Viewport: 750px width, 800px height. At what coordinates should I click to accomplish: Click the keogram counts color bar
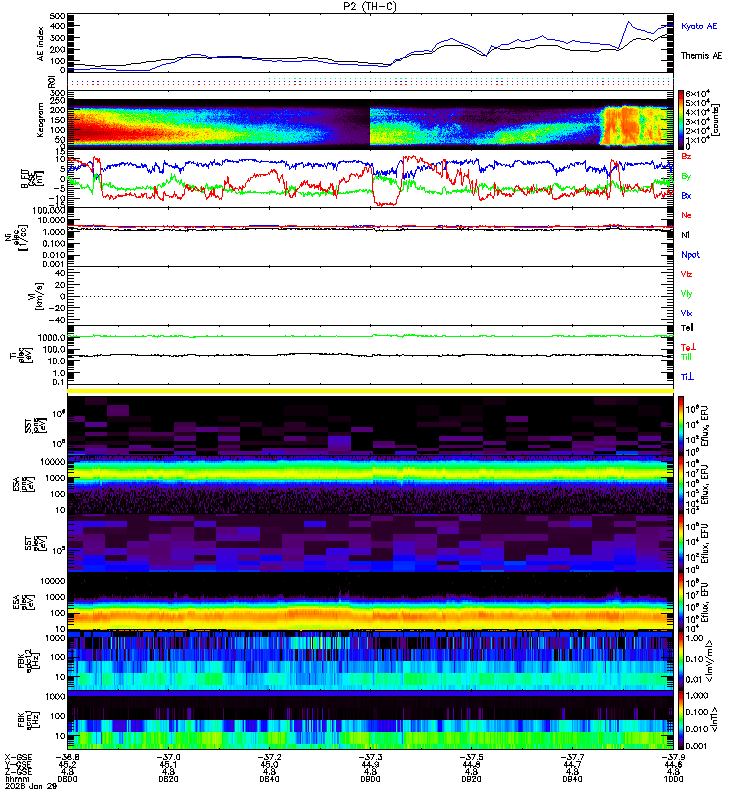click(x=681, y=120)
